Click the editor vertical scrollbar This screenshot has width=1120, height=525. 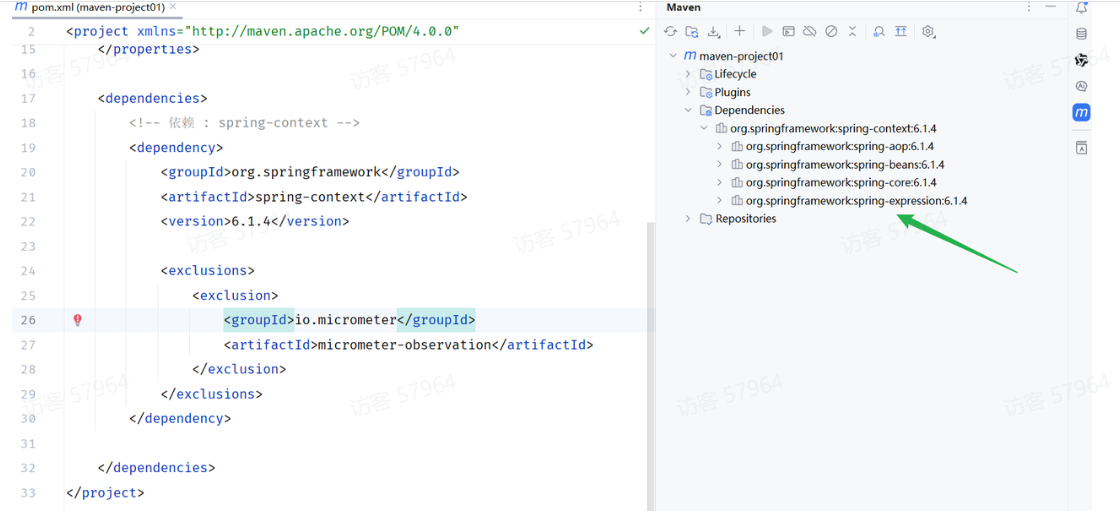(650, 364)
